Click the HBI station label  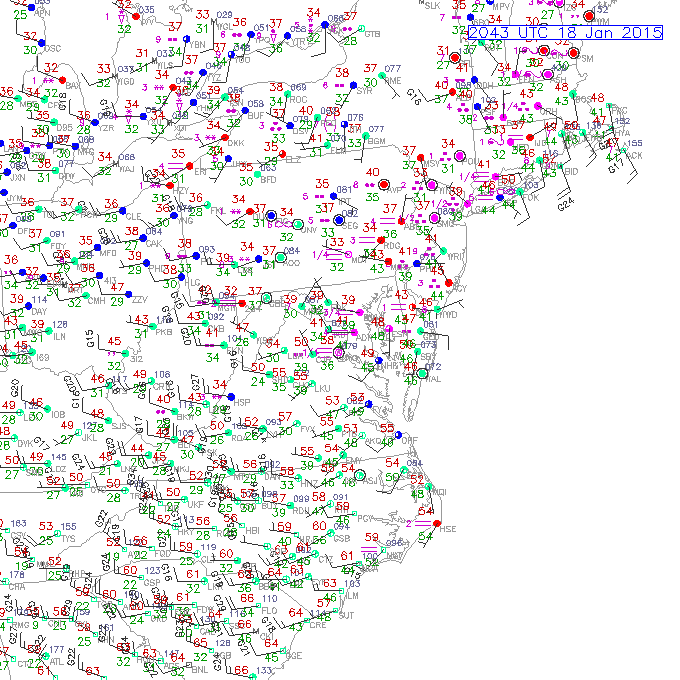252,530
